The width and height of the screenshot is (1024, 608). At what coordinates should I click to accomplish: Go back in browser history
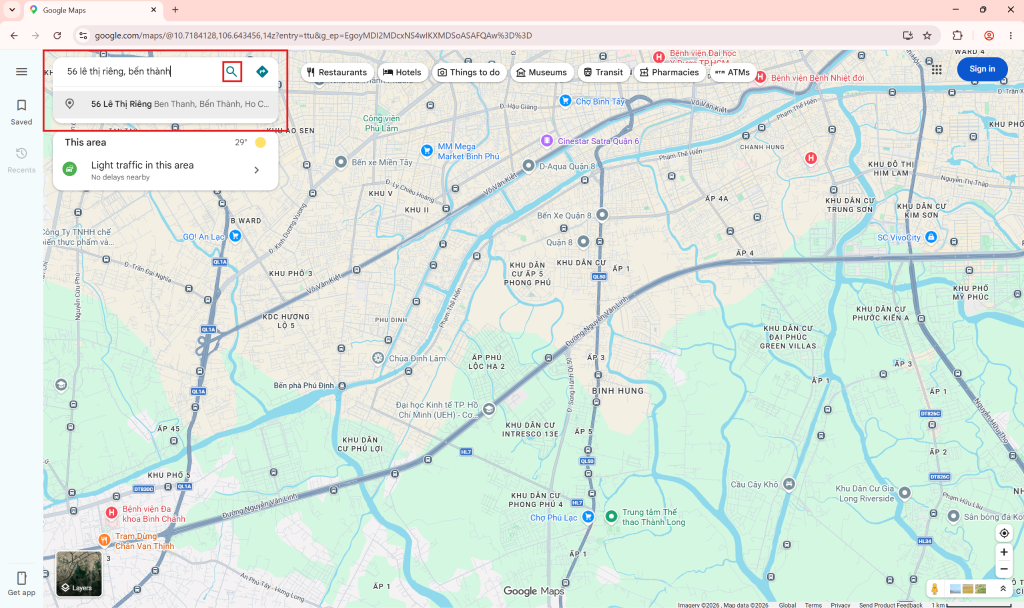click(14, 35)
